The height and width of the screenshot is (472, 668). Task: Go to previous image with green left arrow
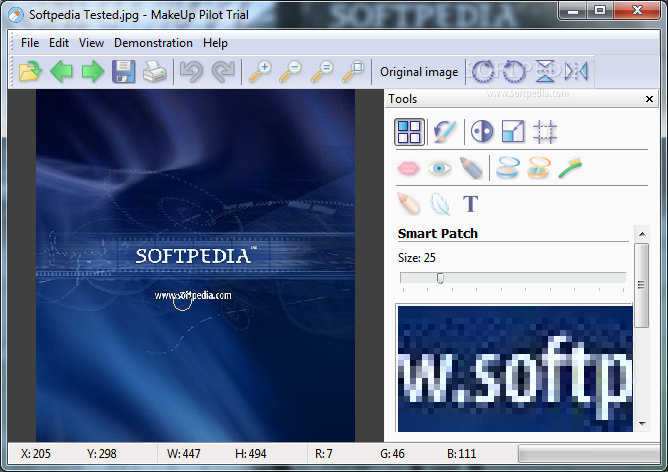(x=62, y=71)
